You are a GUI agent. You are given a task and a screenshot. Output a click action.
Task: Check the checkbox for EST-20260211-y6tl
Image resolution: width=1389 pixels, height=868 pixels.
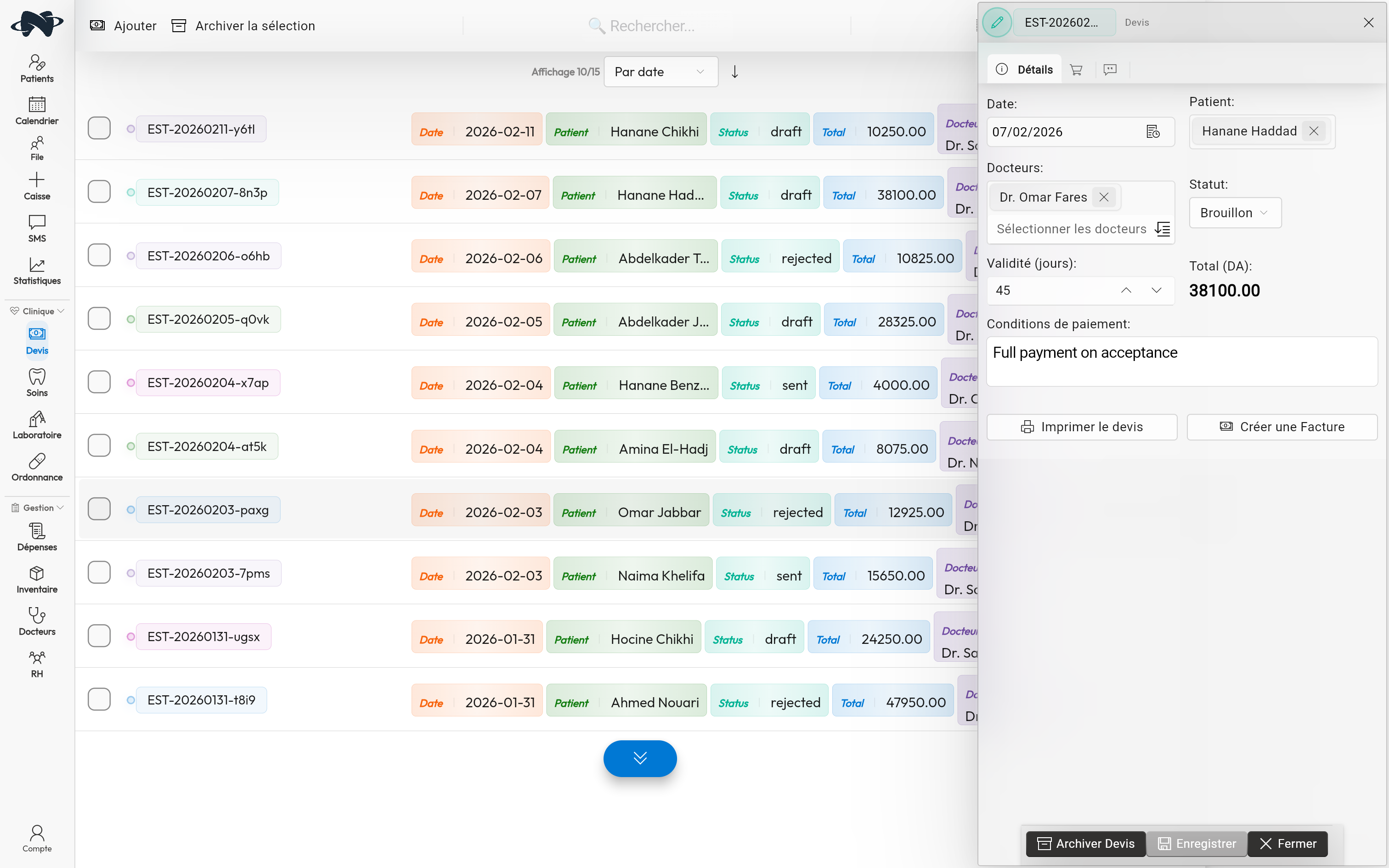pos(99,128)
